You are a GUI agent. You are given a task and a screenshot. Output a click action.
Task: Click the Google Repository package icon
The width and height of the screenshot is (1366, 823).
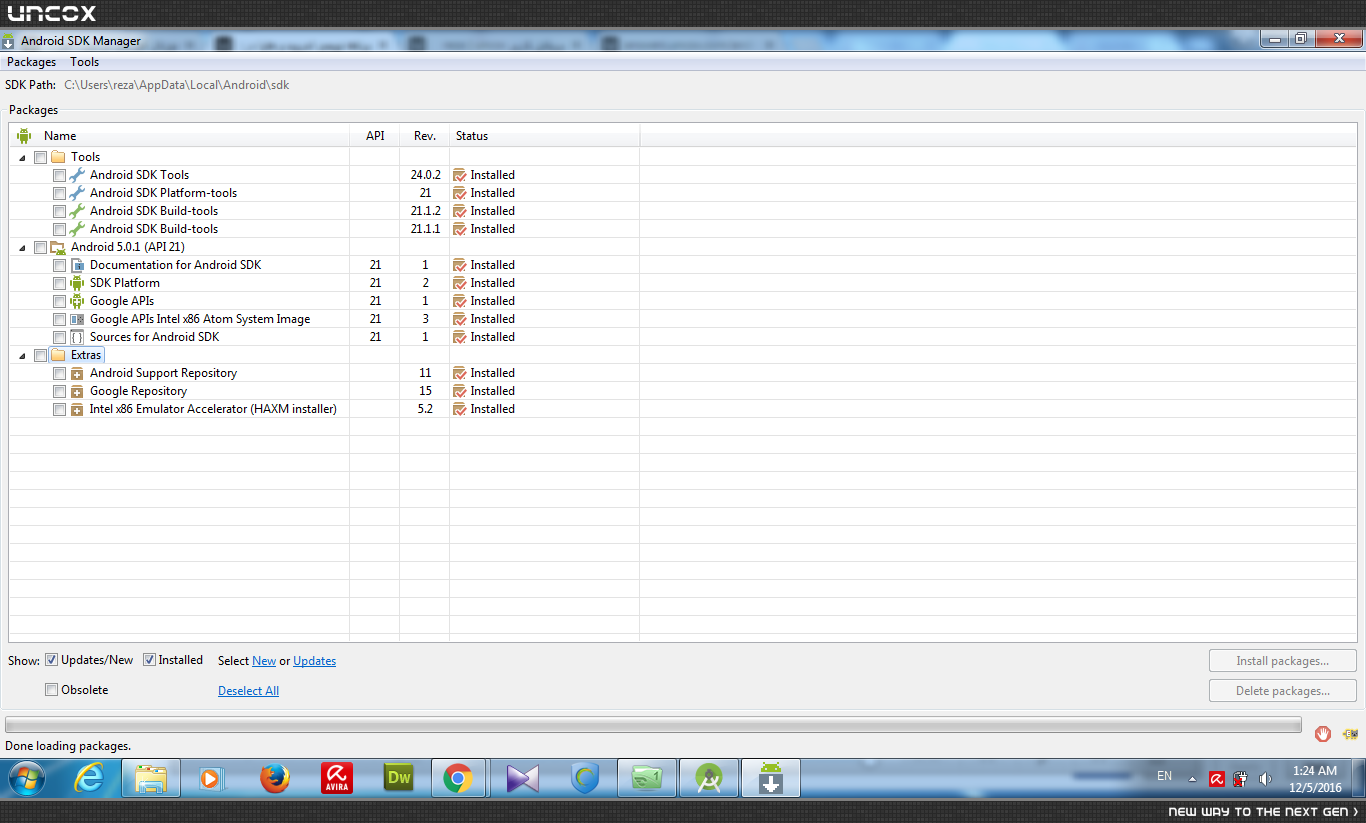click(77, 391)
